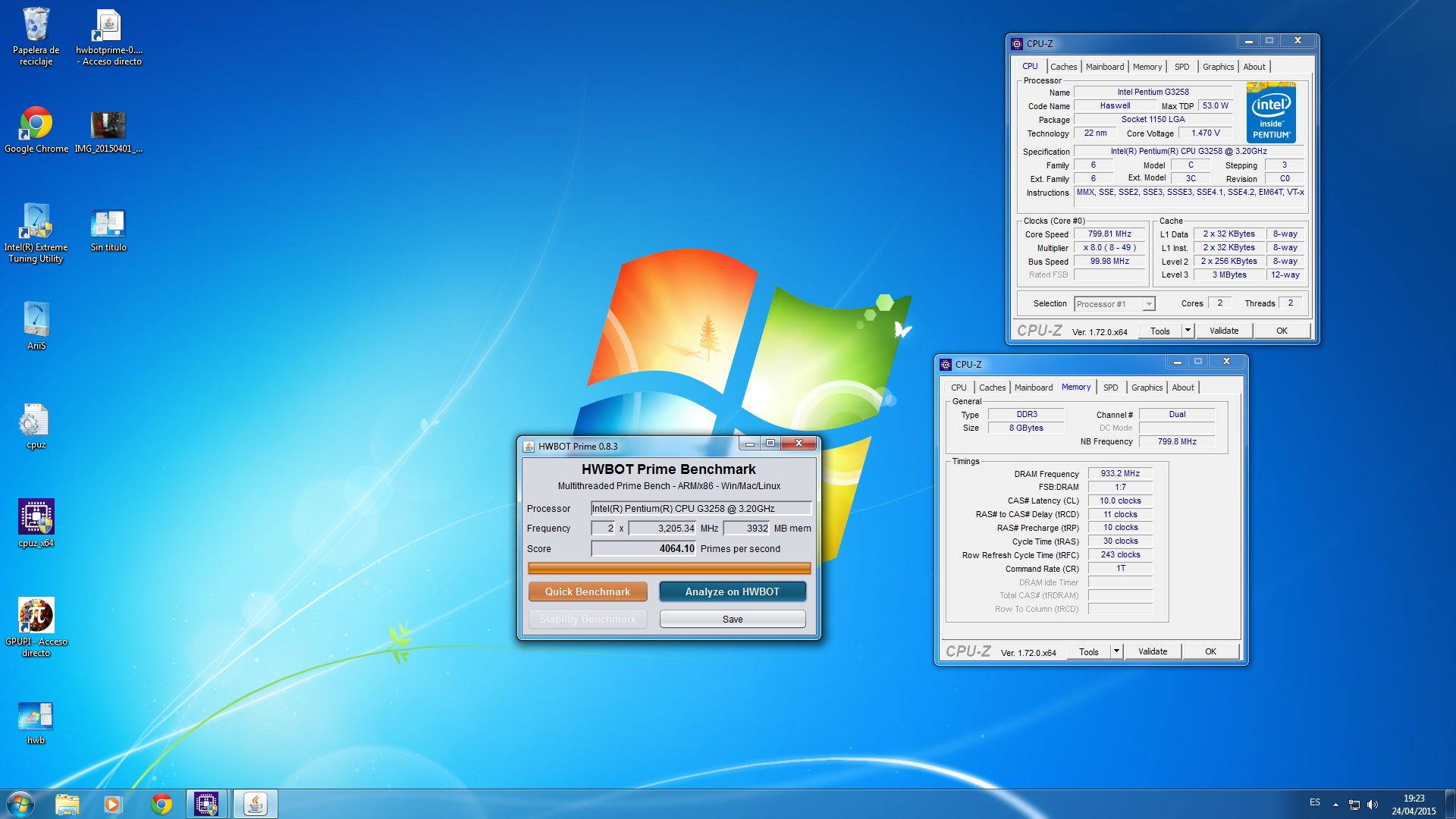Open the GPUPI shortcut icon
Screen dimensions: 1456x819
coord(36,626)
